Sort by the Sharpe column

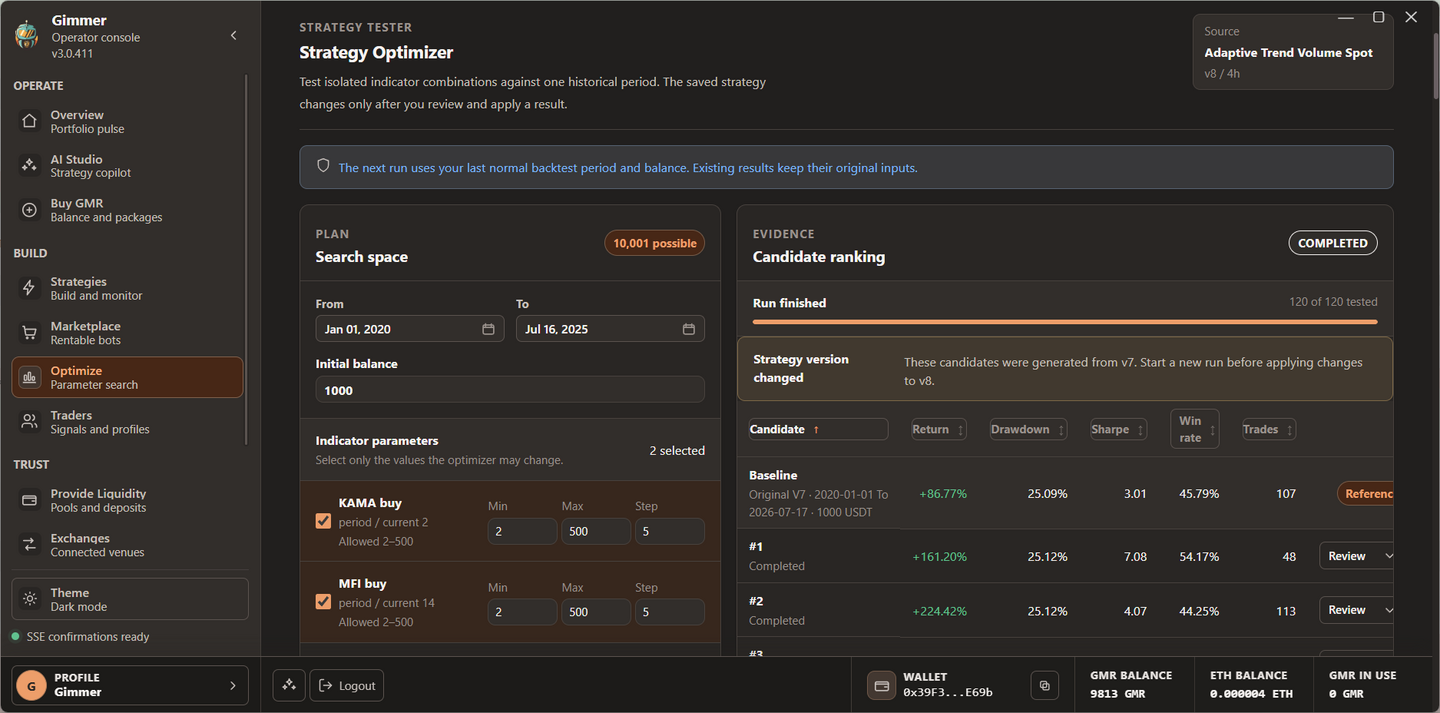pos(1118,429)
